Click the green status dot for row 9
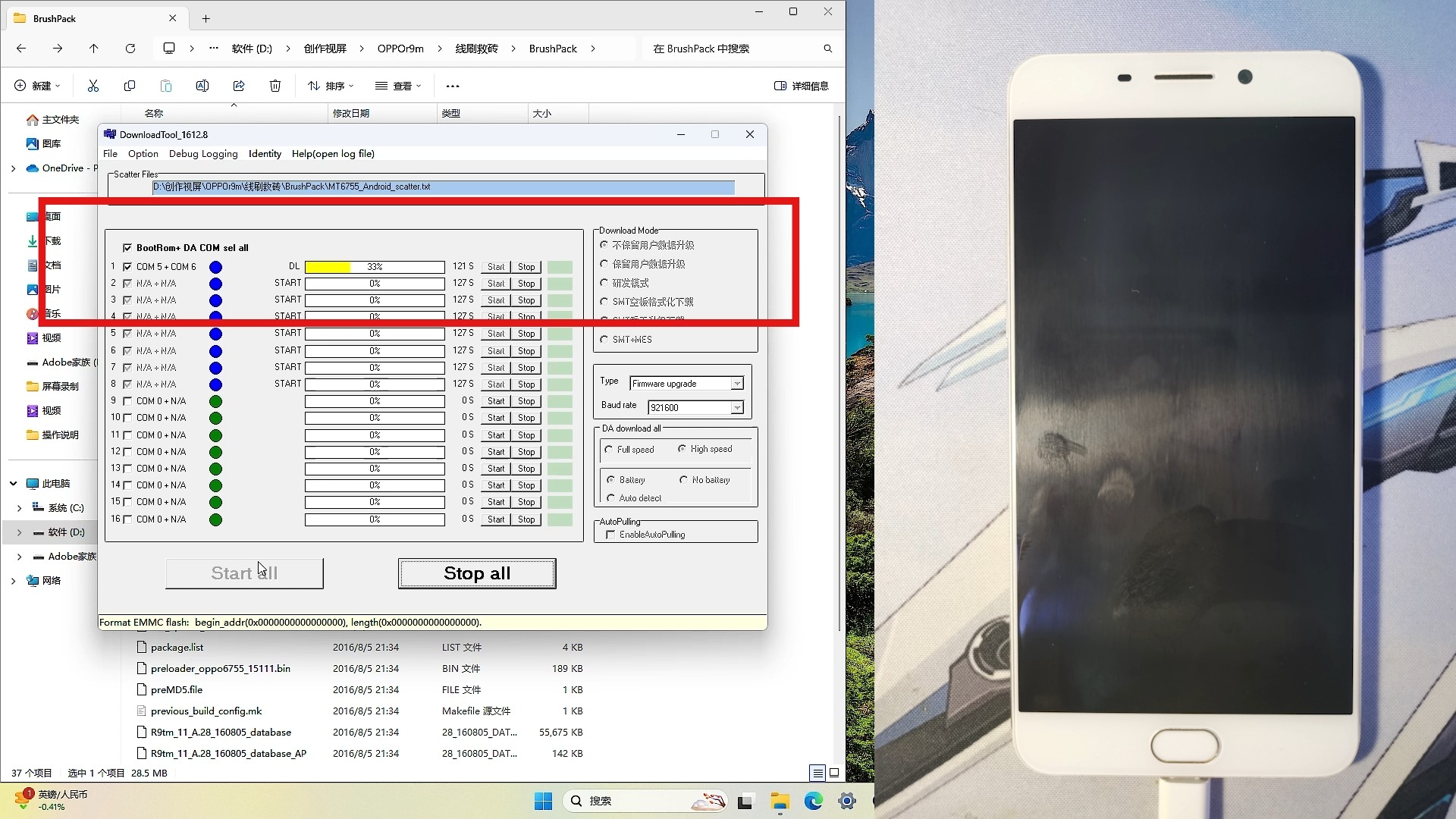The width and height of the screenshot is (1456, 819). tap(215, 401)
